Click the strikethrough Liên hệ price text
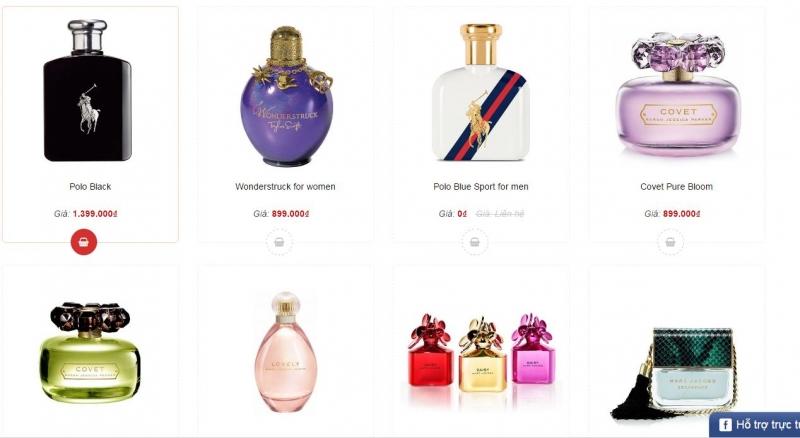 (499, 214)
